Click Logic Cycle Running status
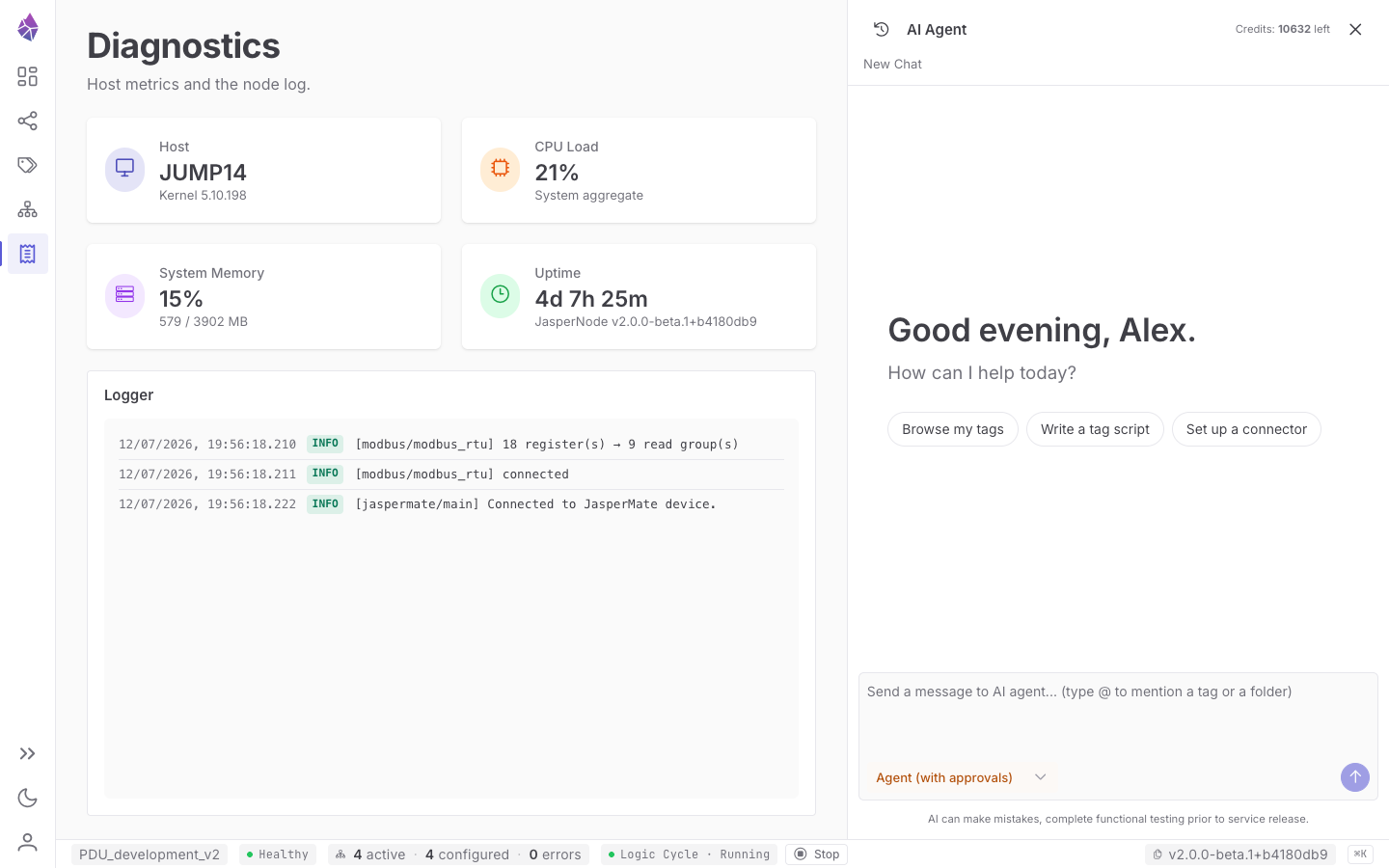The height and width of the screenshot is (868, 1389). [x=689, y=854]
